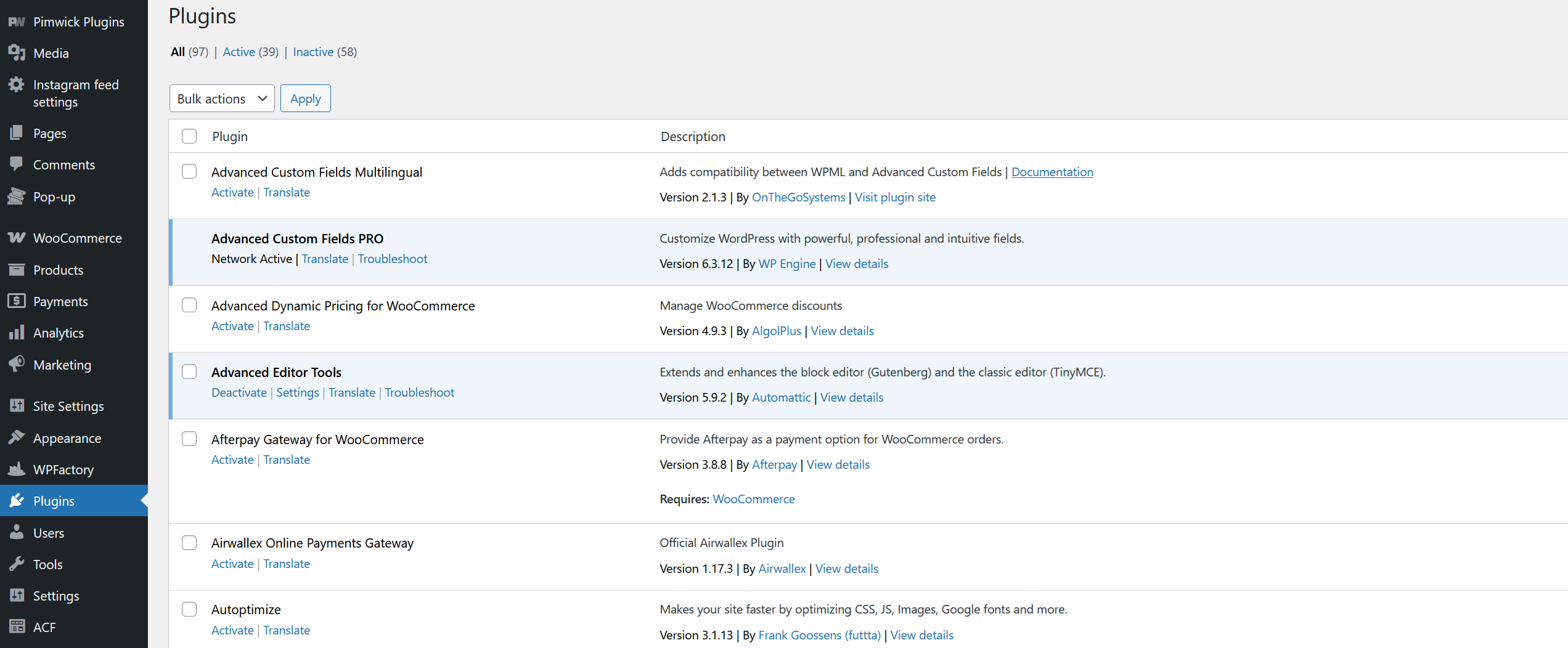View details for Afterpay Gateway

pyautogui.click(x=838, y=464)
